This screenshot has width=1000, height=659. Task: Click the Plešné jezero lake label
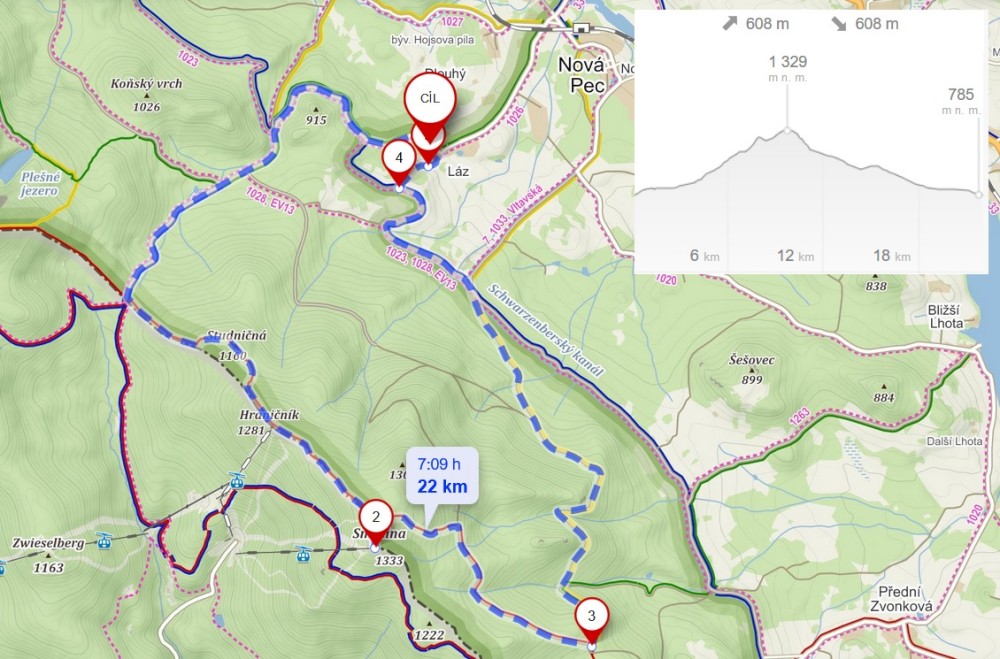[x=40, y=184]
